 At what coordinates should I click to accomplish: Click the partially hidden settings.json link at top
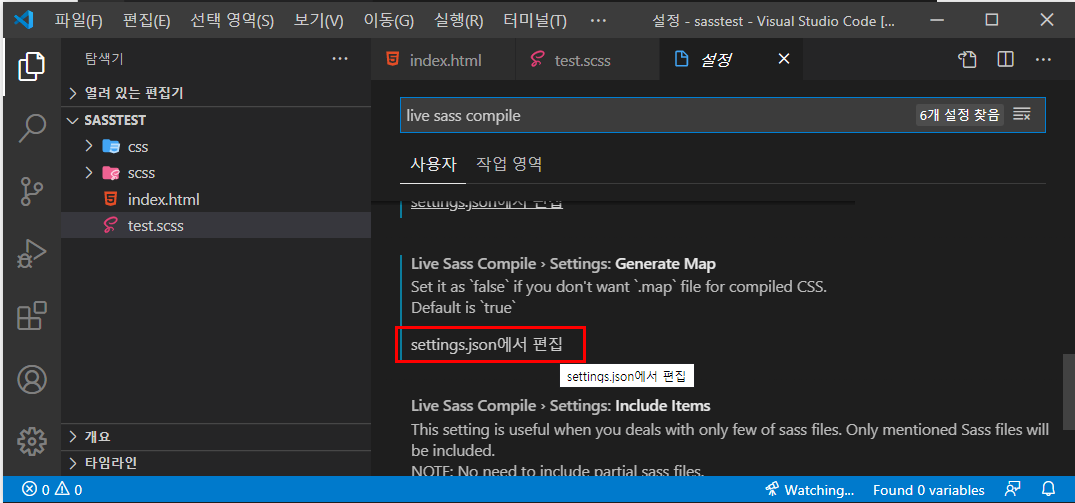[486, 204]
